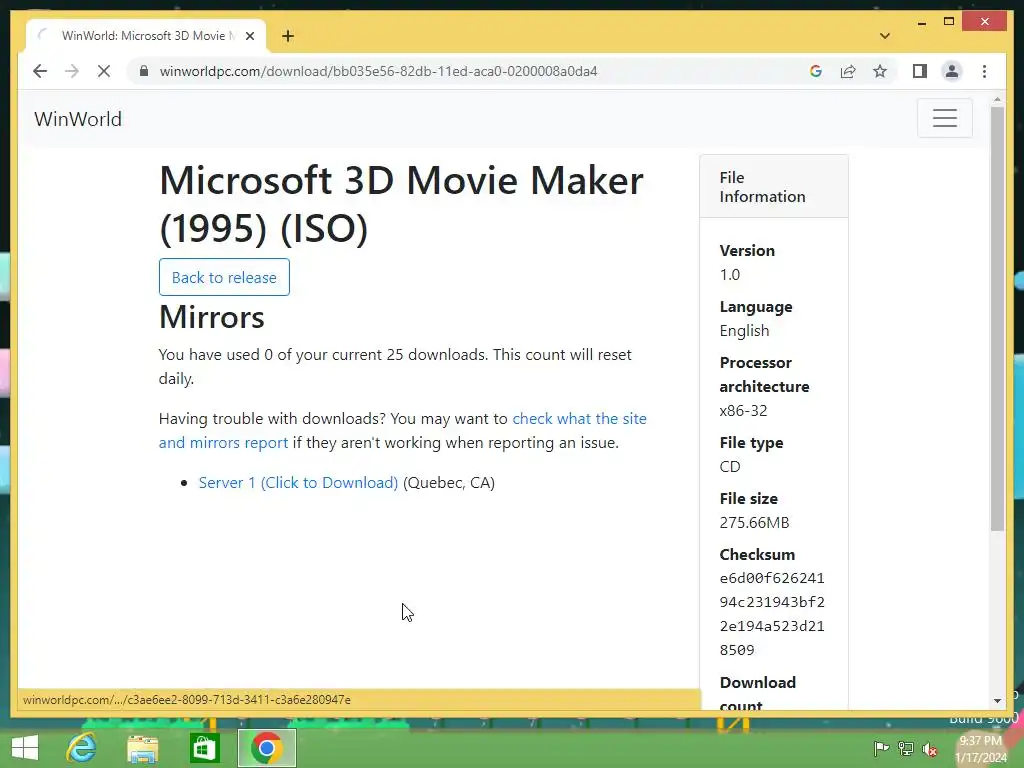Open the Windows Start button
Screen dimensions: 1024x768
[25, 748]
